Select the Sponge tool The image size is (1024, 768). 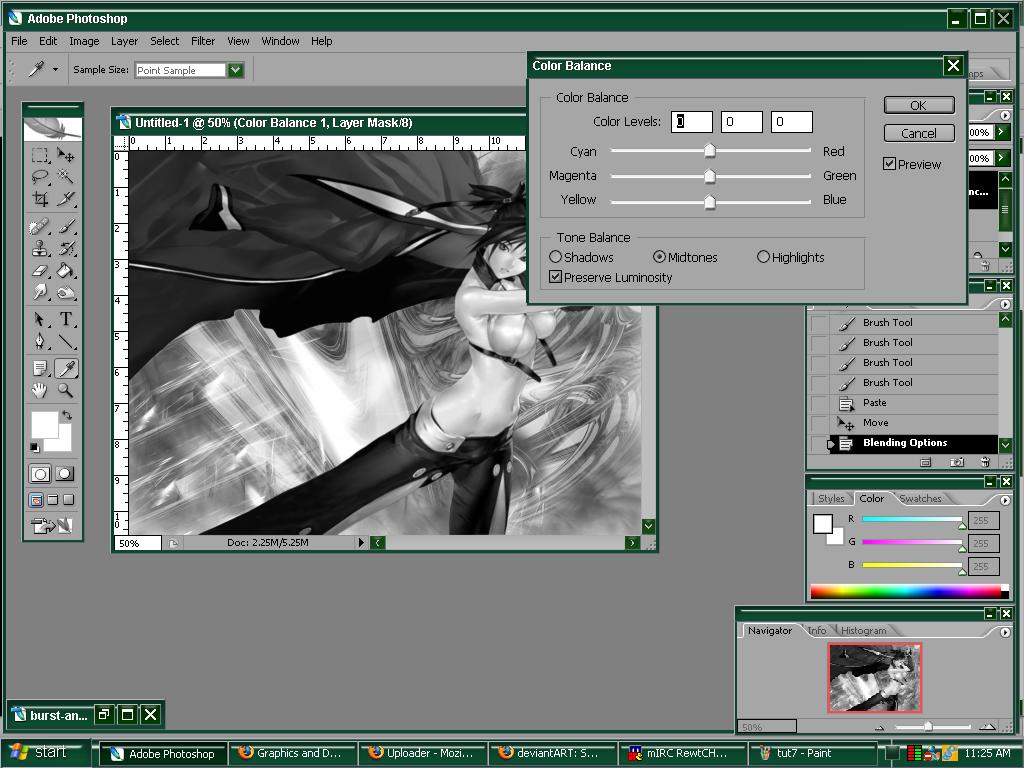click(65, 291)
